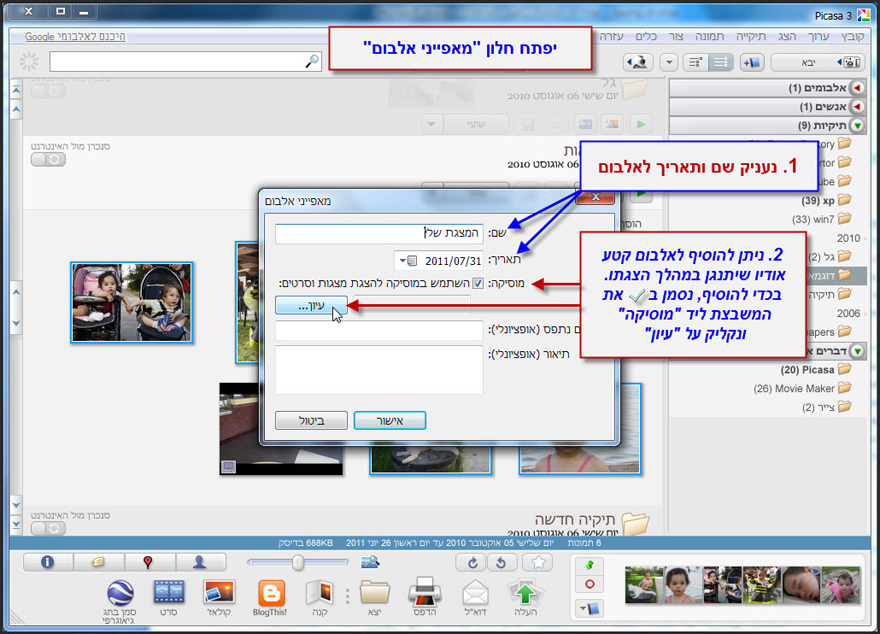This screenshot has height=634, width=880.
Task: Click the יצא export folder icon
Action: pyautogui.click(x=374, y=597)
